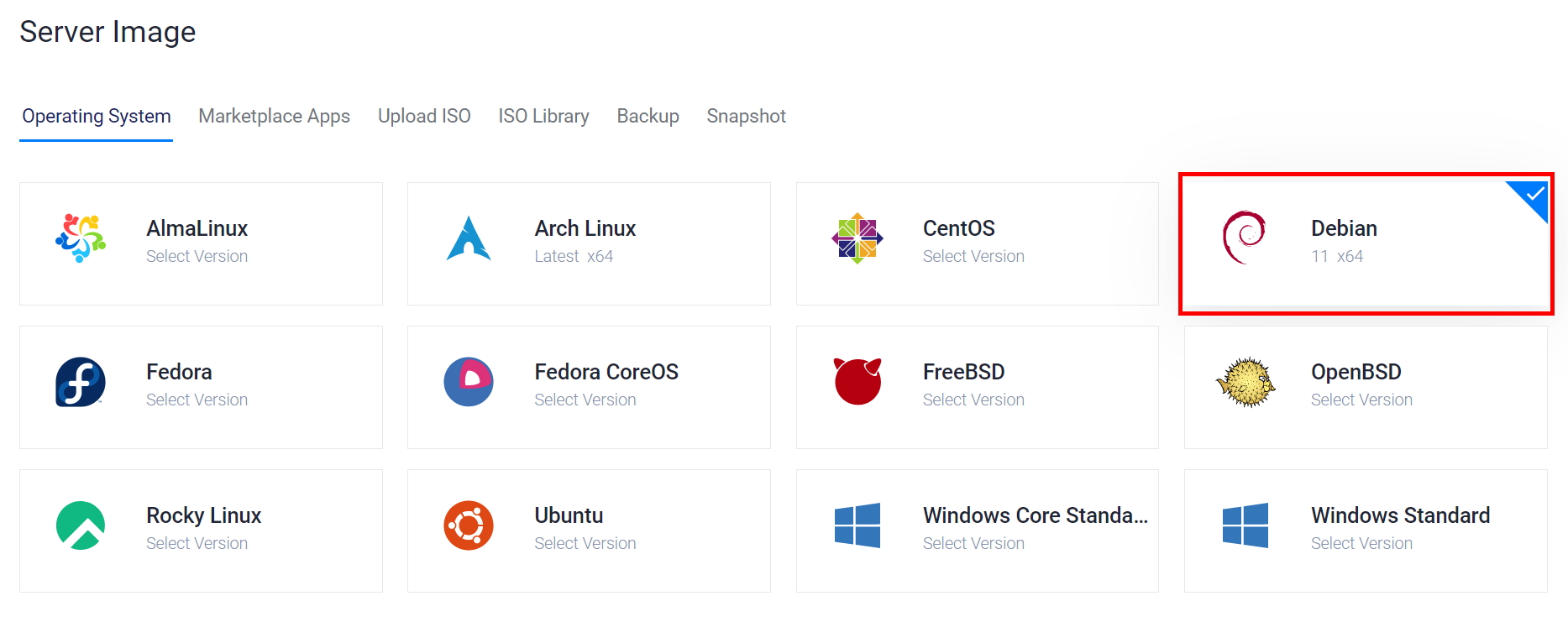Select the Fedora name label
1568x622 pixels.
pos(179,372)
